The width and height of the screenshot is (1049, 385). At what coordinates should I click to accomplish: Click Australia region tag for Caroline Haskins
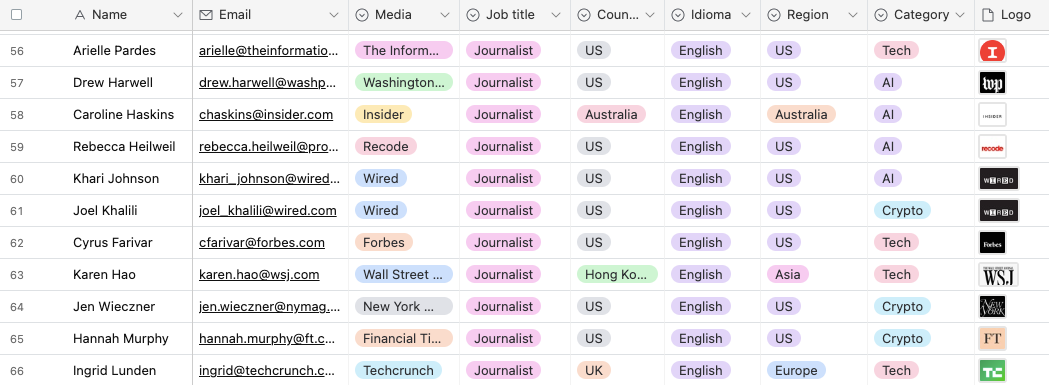pos(801,115)
